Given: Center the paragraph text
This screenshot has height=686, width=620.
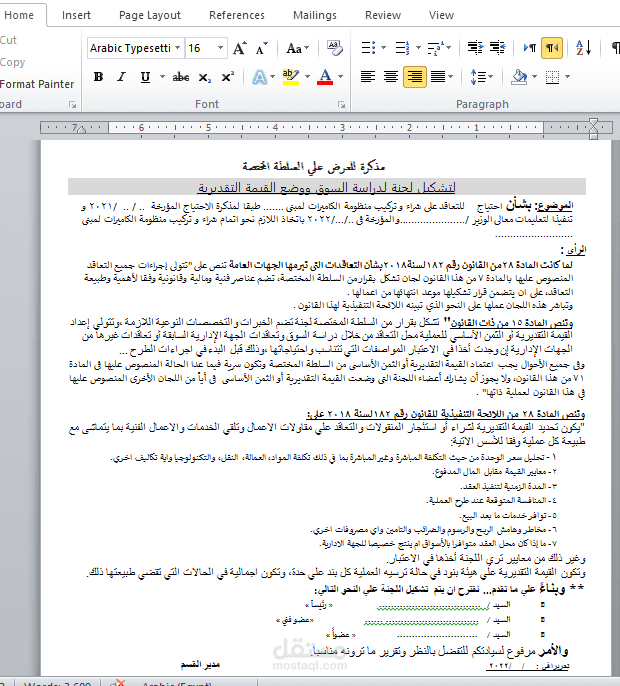Looking at the screenshot, I should click(x=391, y=77).
